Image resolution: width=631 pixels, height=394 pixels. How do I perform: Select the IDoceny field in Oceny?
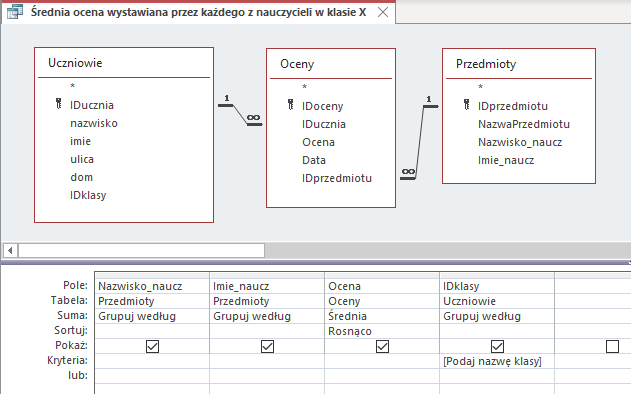323,106
